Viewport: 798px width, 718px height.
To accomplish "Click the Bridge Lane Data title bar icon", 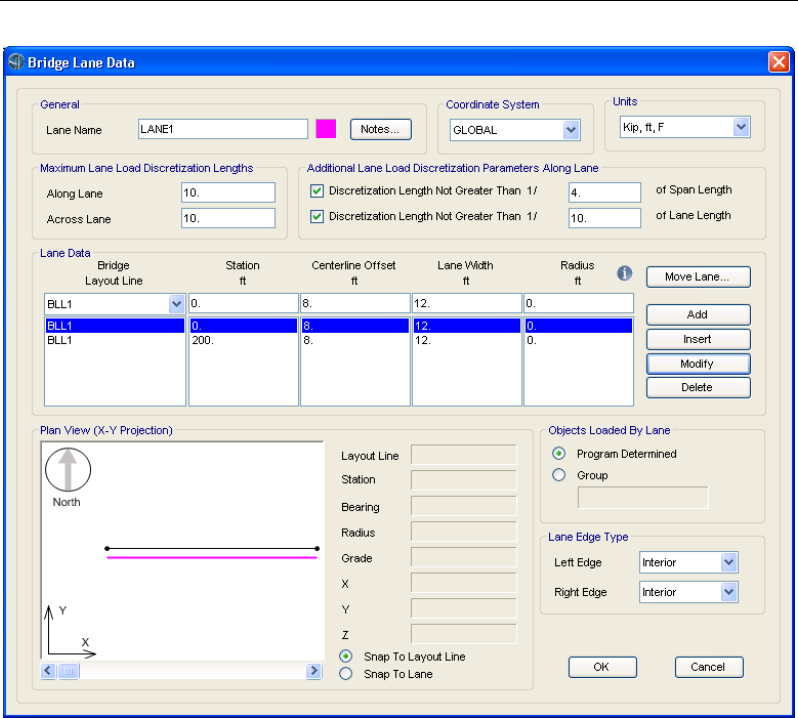I will coord(15,63).
